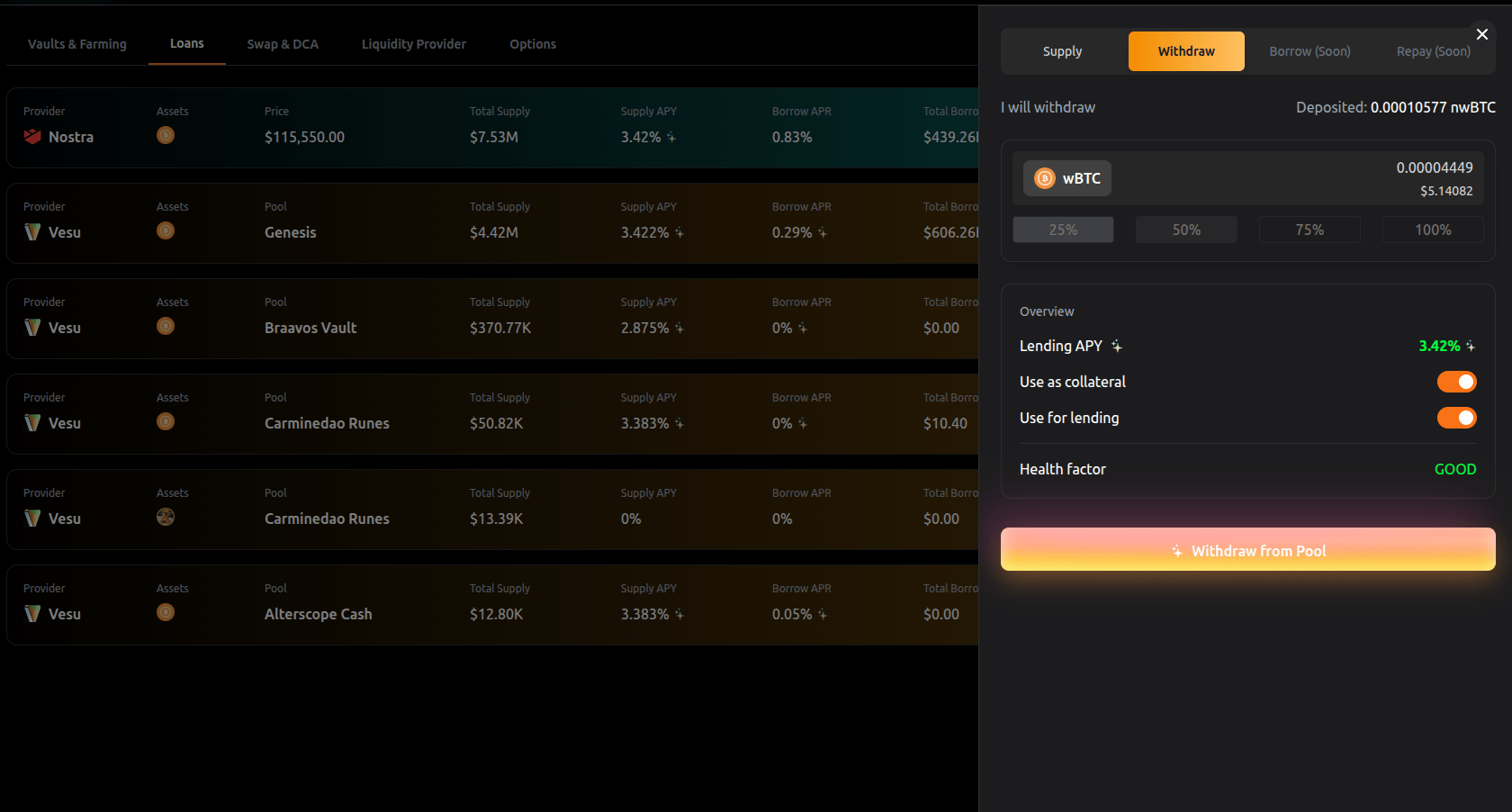
Task: Click sparkle icon next to Braavos 0% borrow APR
Action: click(803, 328)
